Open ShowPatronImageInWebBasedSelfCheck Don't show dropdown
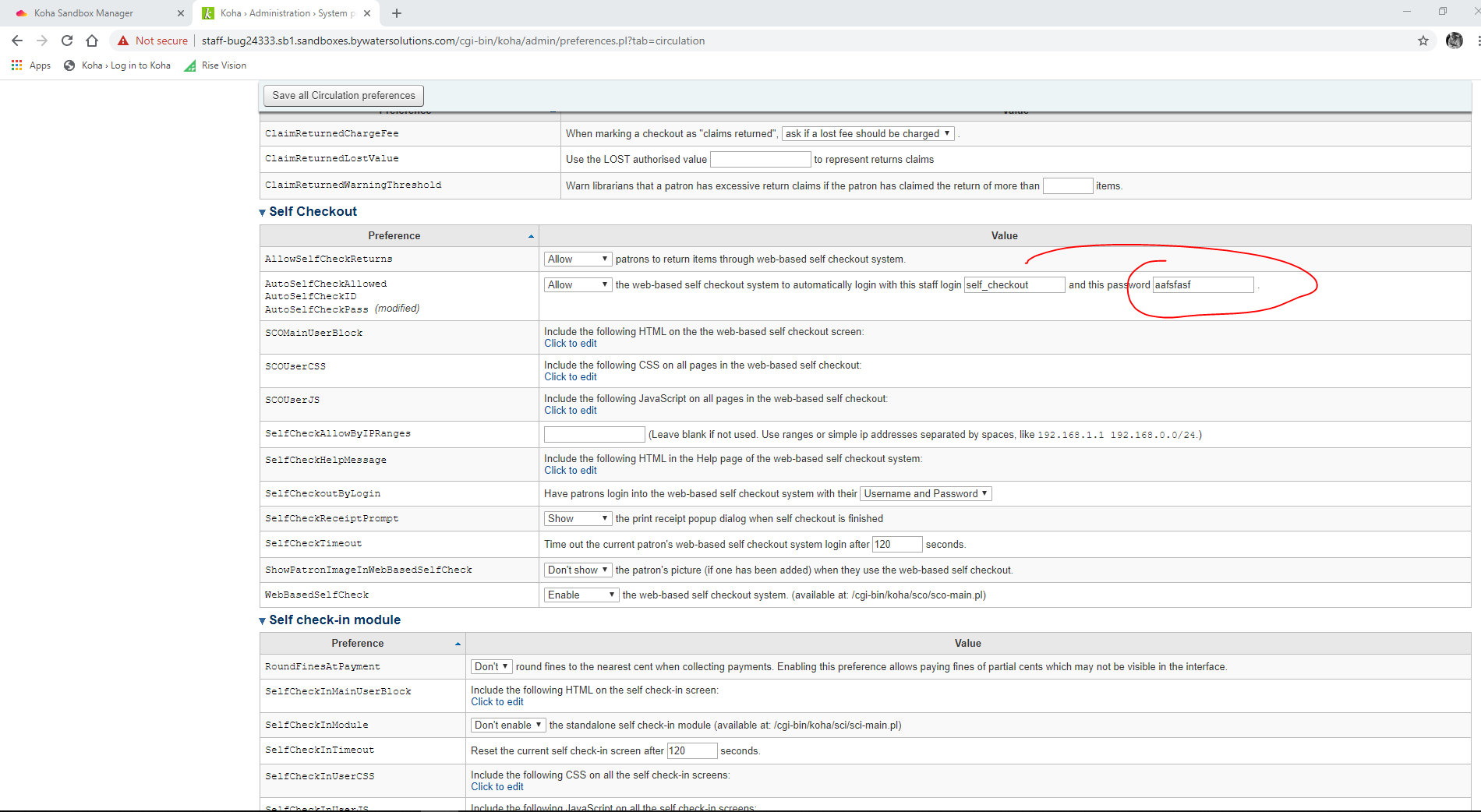 point(577,570)
